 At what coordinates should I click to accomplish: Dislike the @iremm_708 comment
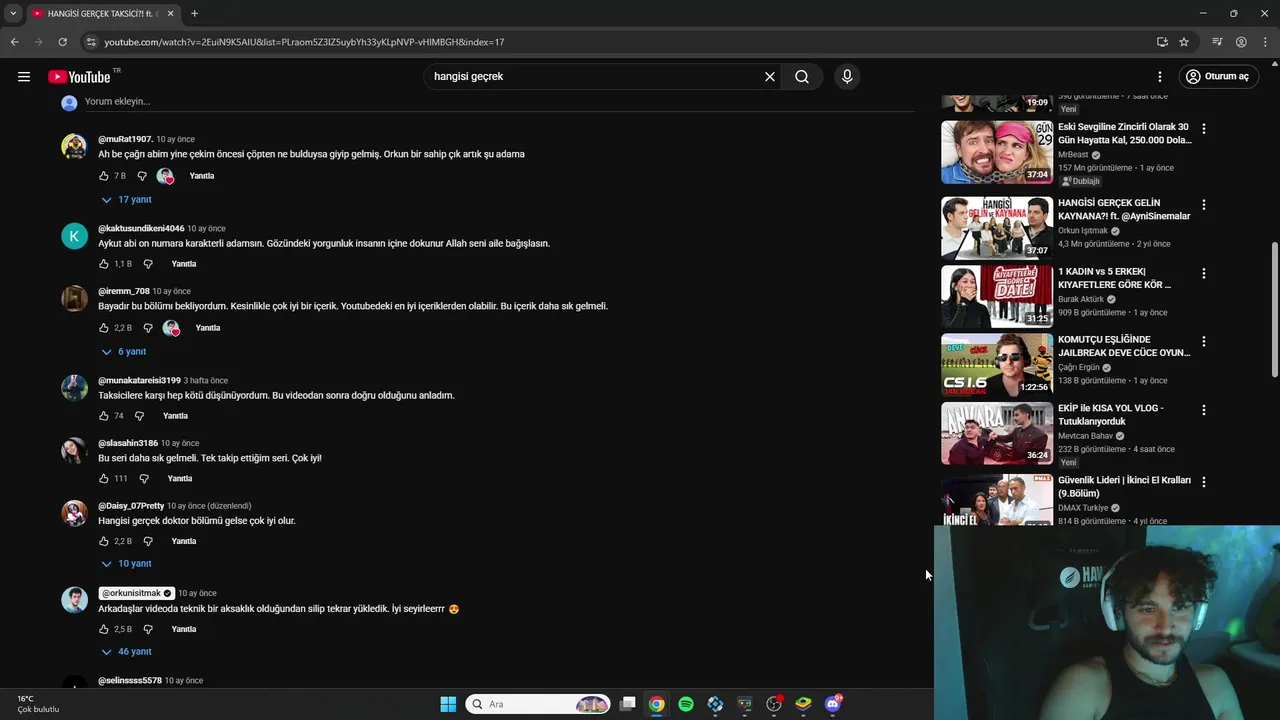point(148,328)
